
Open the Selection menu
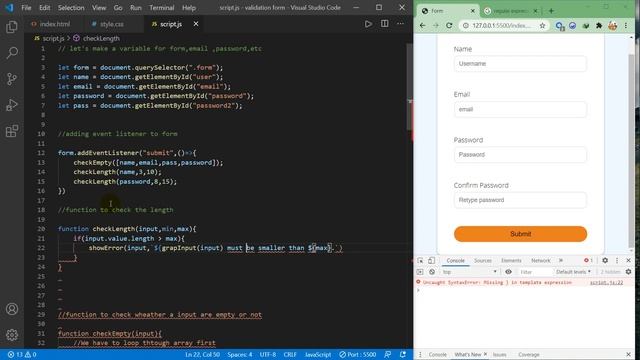(71, 8)
